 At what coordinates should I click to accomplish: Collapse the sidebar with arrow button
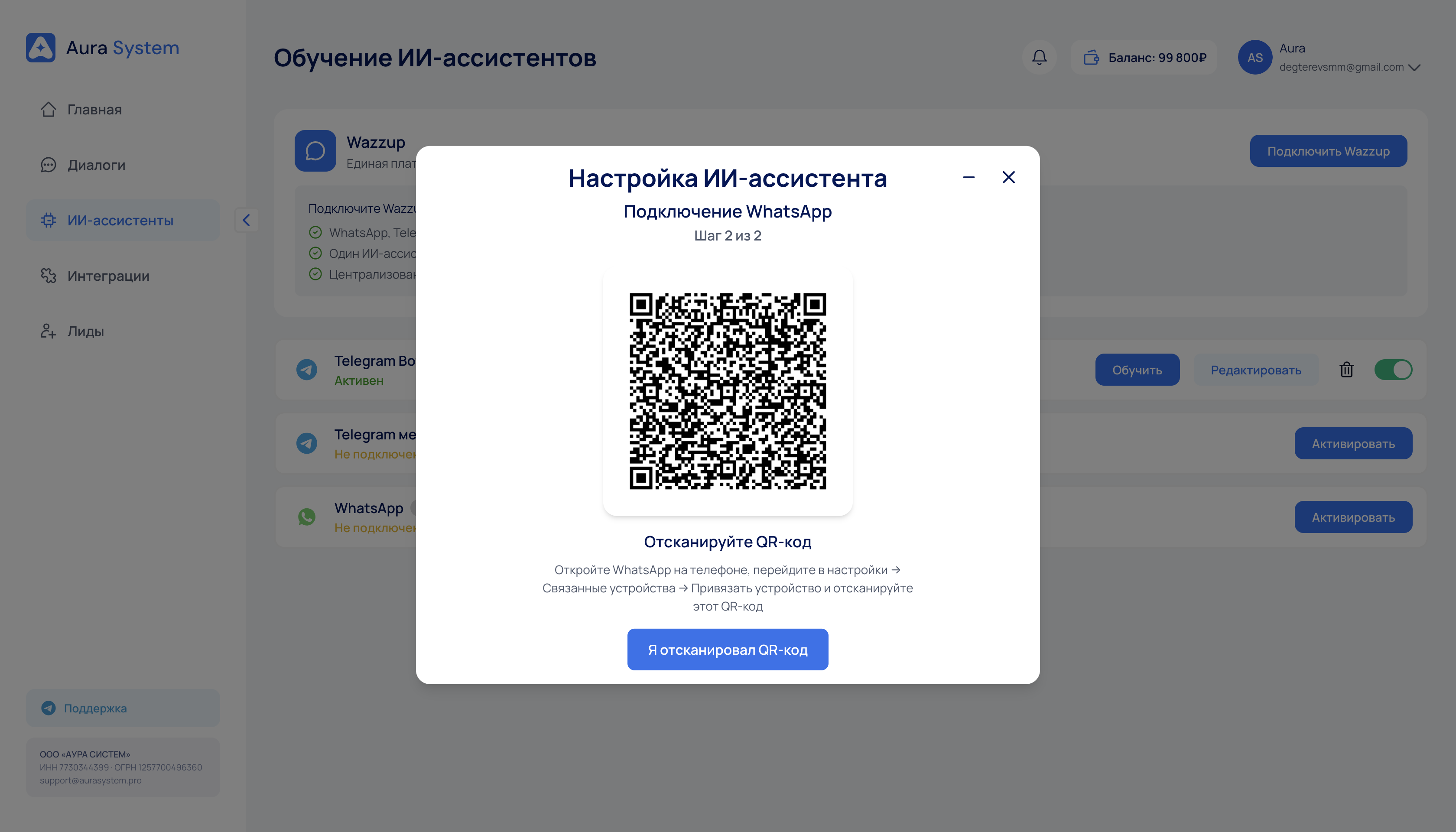point(246,220)
